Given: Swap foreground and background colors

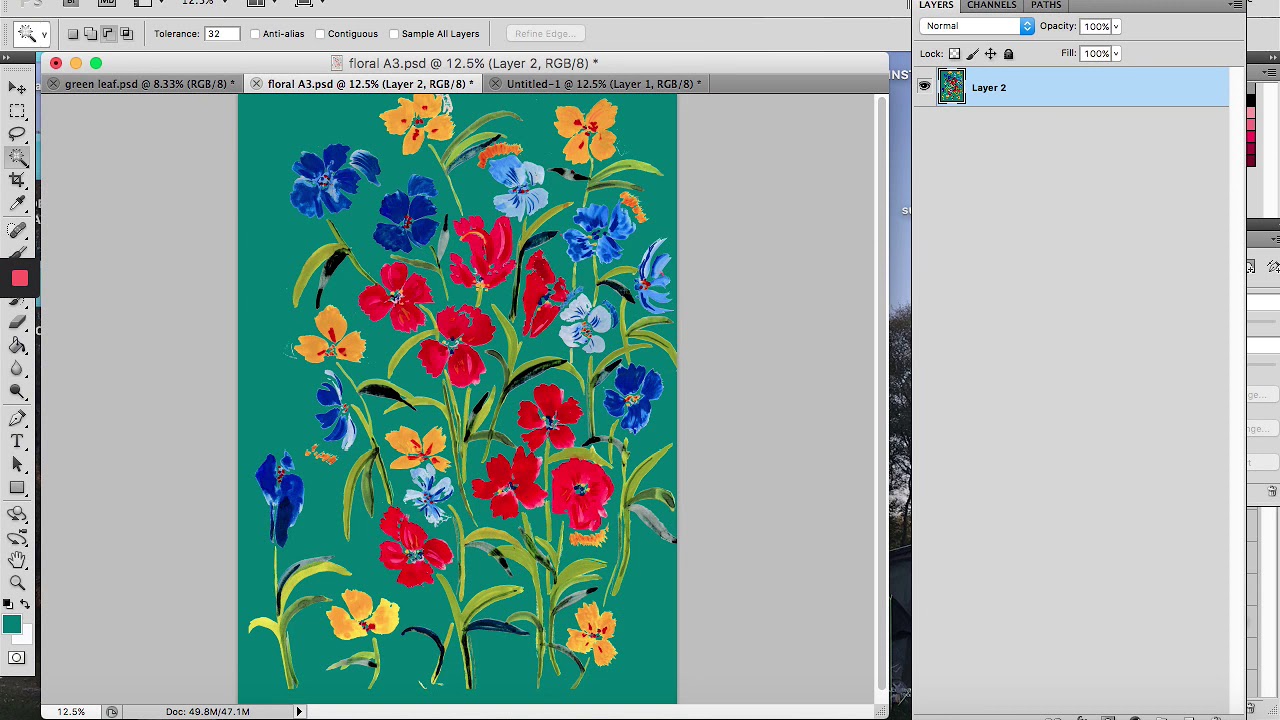Looking at the screenshot, I should coord(25,604).
